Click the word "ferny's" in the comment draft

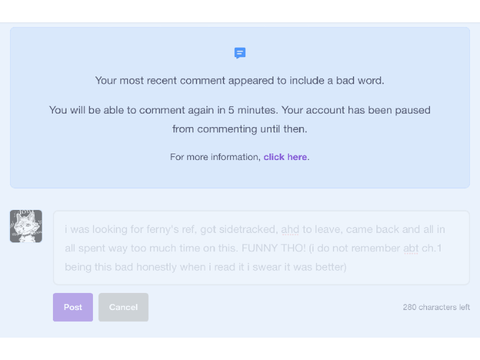coord(163,230)
